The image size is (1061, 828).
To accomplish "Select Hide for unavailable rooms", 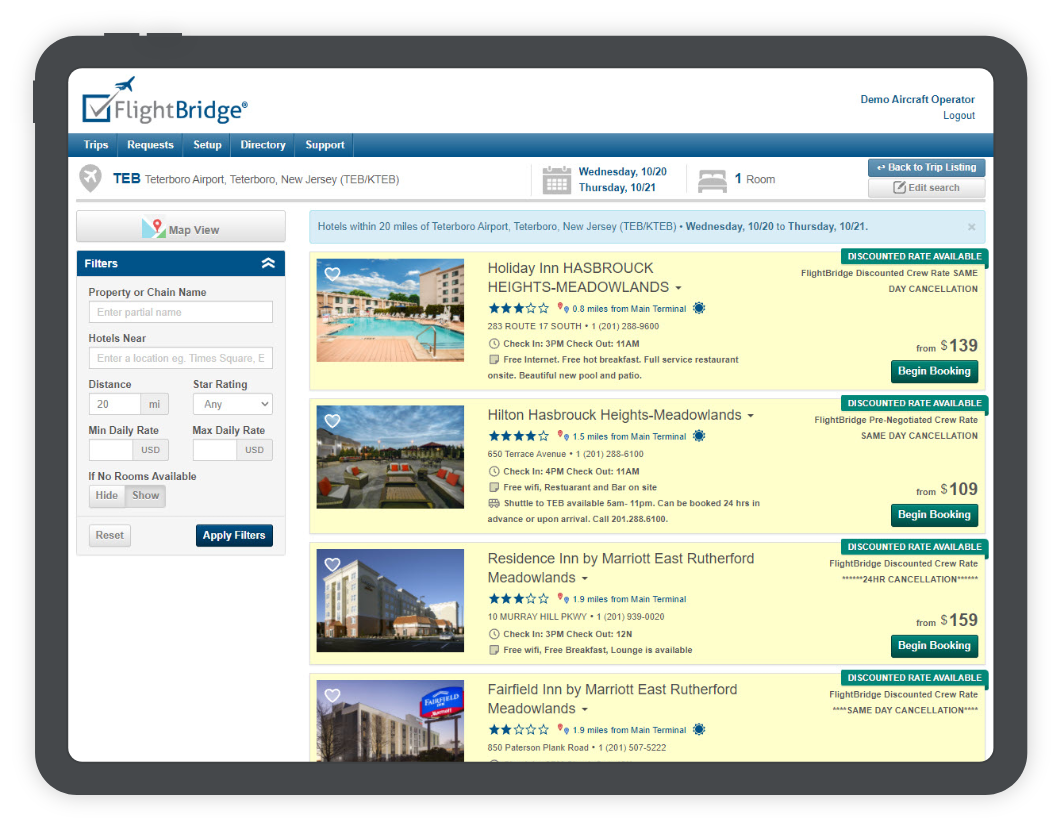I will (107, 496).
